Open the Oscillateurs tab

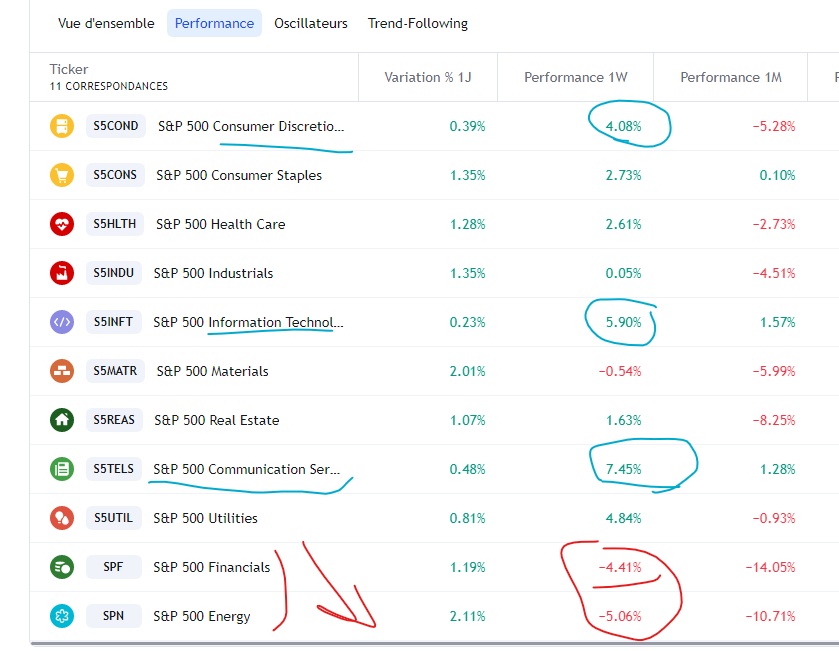click(311, 23)
